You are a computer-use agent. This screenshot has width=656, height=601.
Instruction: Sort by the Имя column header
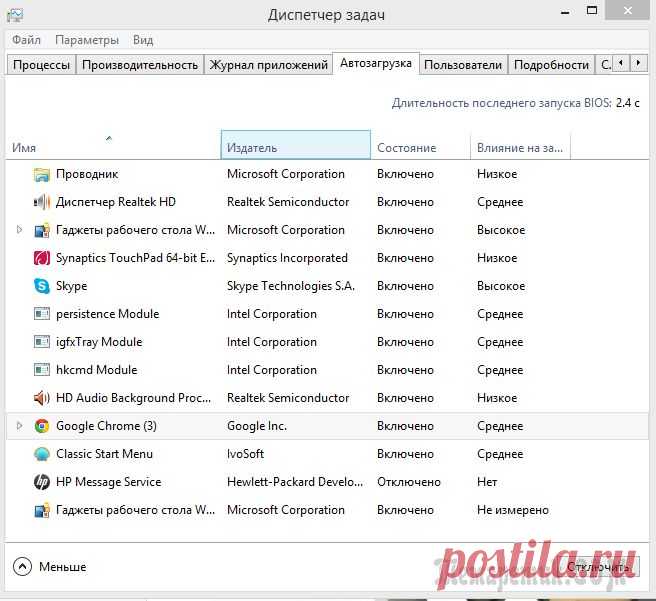(x=113, y=145)
